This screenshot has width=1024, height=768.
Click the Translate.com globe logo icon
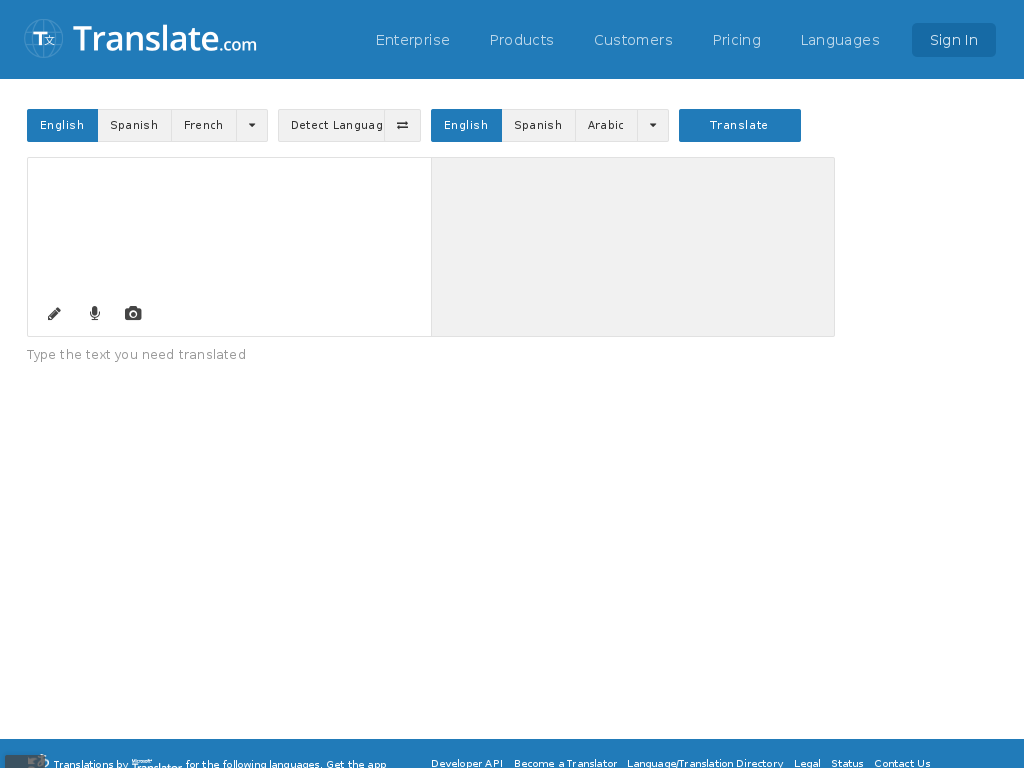pyautogui.click(x=43, y=39)
